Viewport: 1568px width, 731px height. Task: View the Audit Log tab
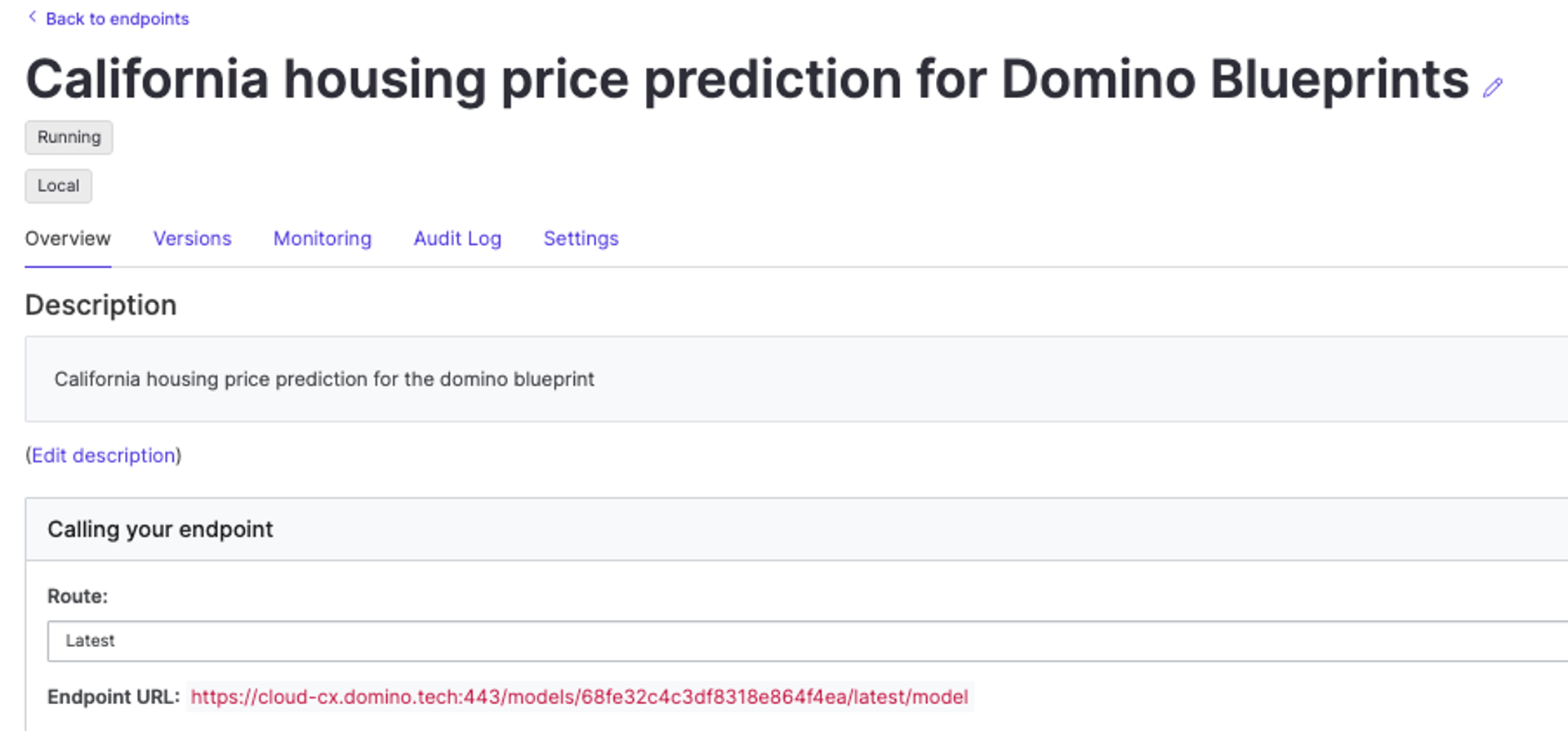pos(457,238)
